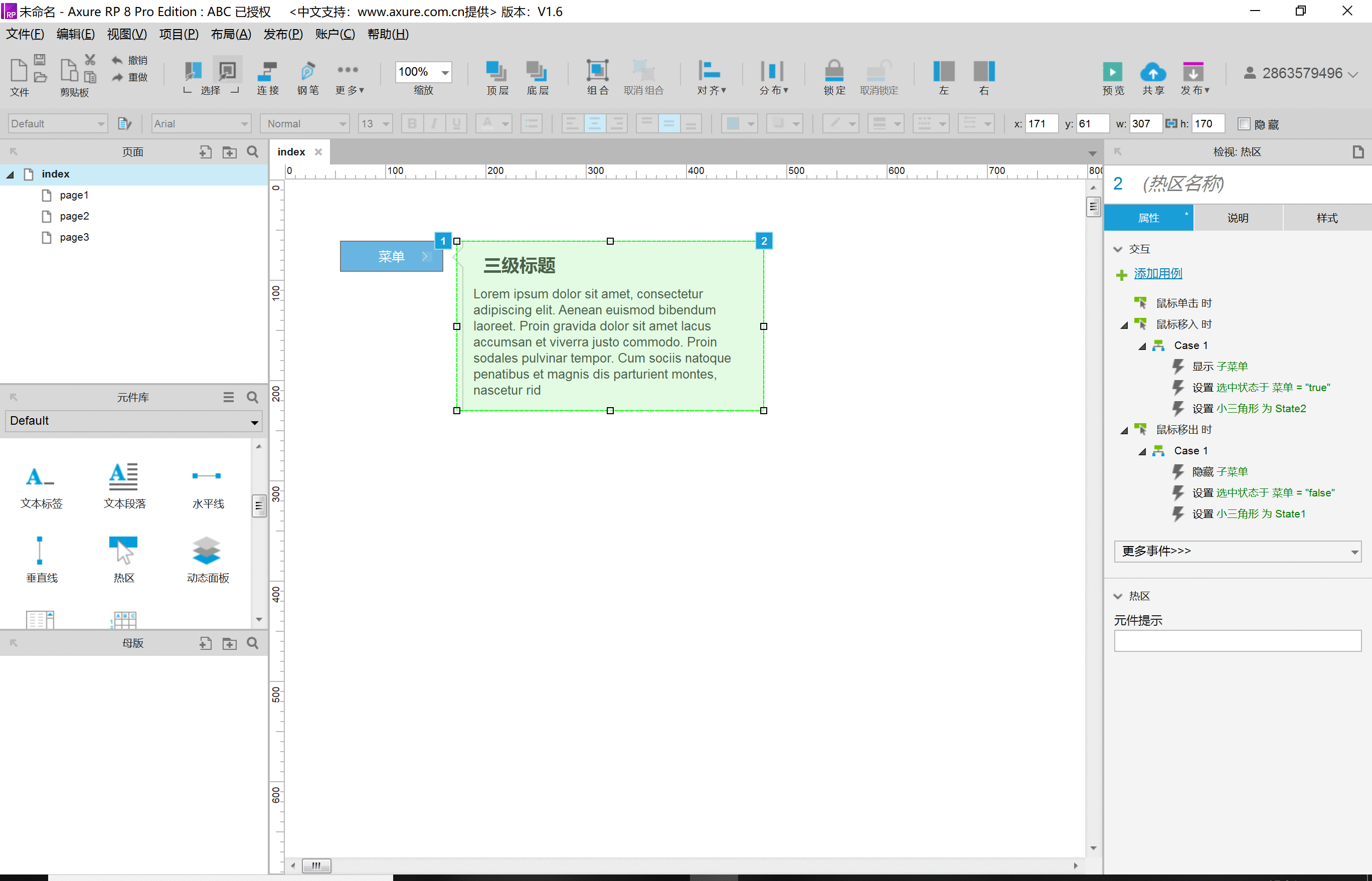Image resolution: width=1372 pixels, height=881 pixels.
Task: Open the More (更多) tools icon
Action: 348,70
